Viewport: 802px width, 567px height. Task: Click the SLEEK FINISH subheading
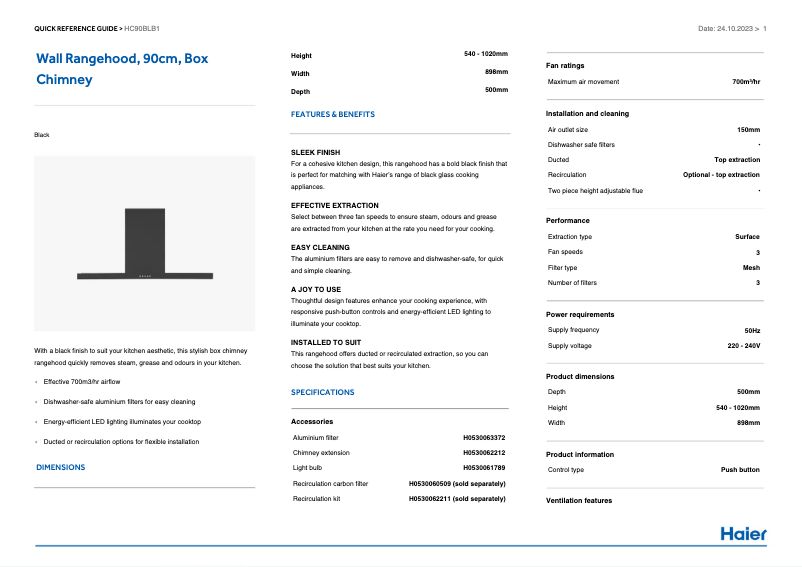click(x=315, y=153)
